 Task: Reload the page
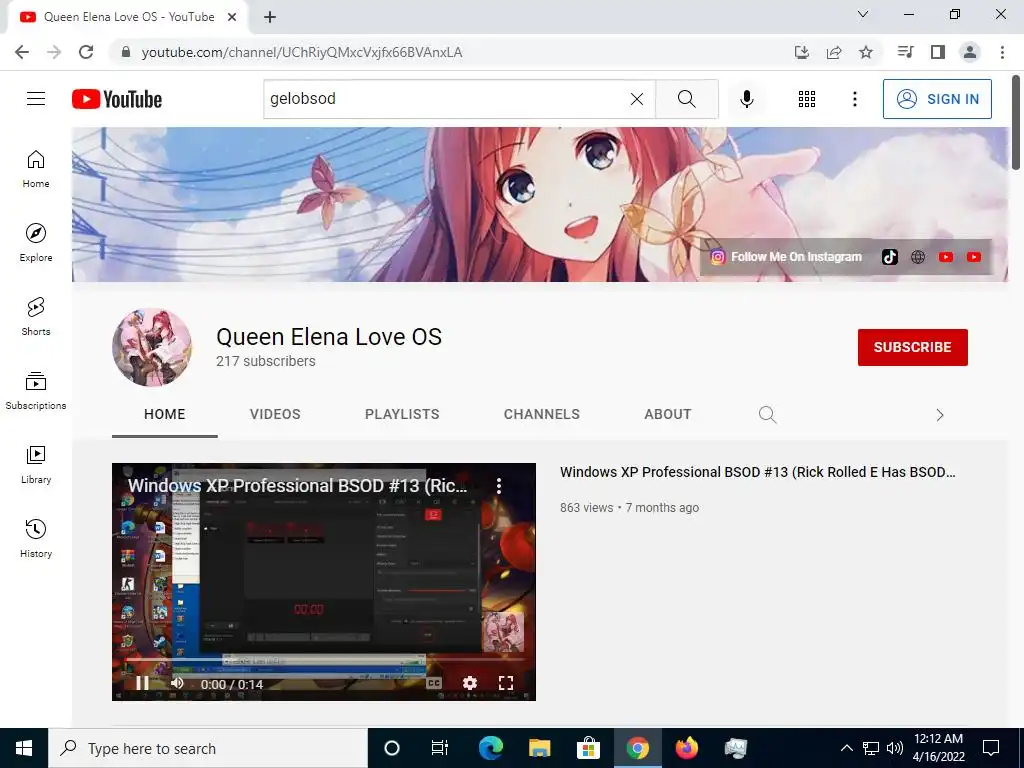coord(86,52)
